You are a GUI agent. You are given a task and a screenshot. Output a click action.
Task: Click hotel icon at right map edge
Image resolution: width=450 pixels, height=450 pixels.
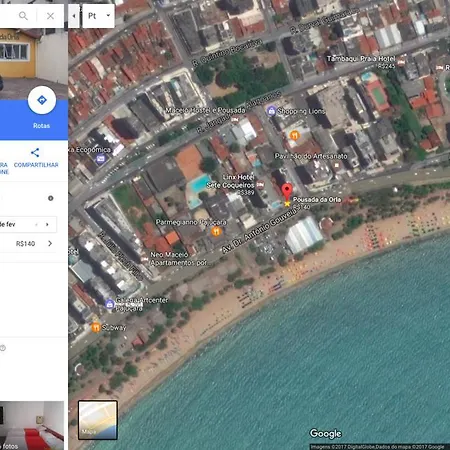click(440, 68)
